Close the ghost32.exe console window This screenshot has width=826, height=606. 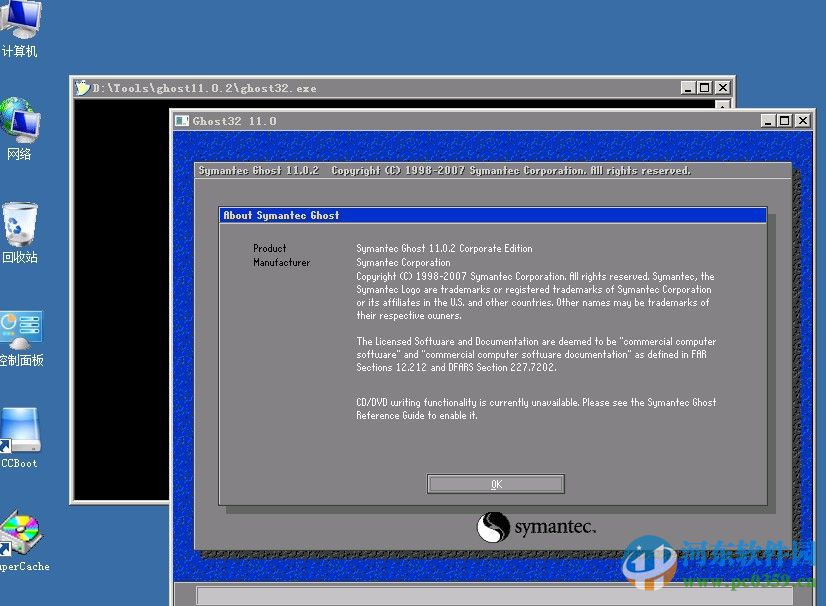pyautogui.click(x=723, y=87)
